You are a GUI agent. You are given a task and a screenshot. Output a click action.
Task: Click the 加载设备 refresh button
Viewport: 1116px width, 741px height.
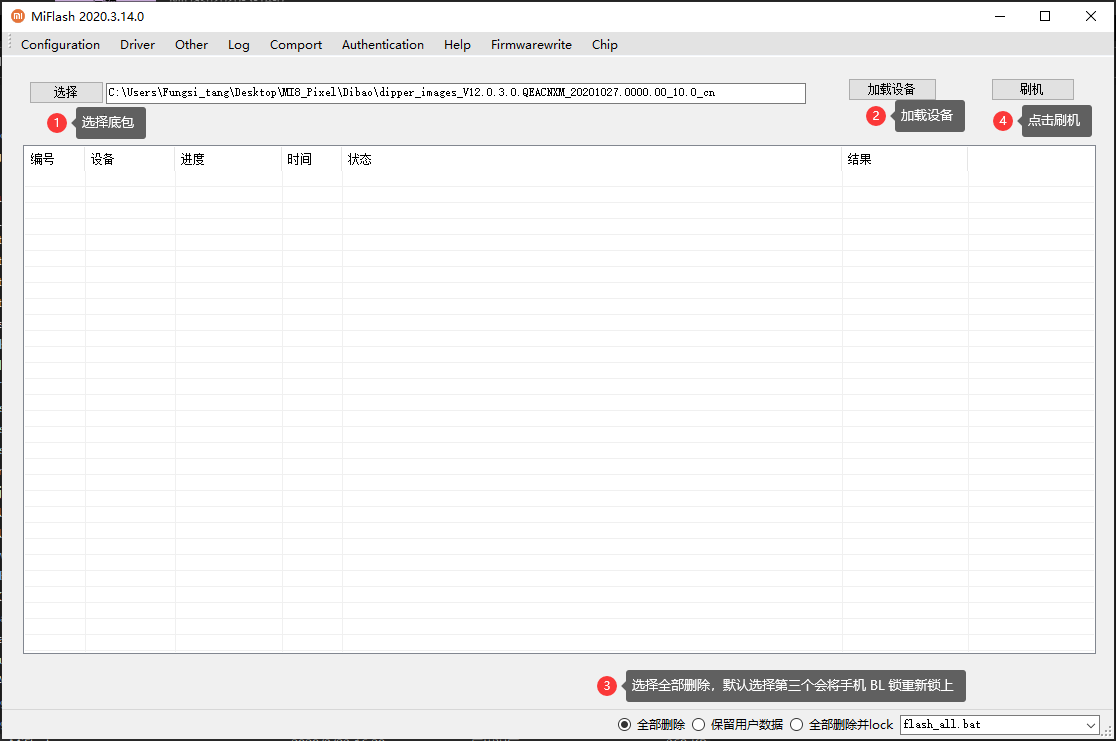pos(892,90)
